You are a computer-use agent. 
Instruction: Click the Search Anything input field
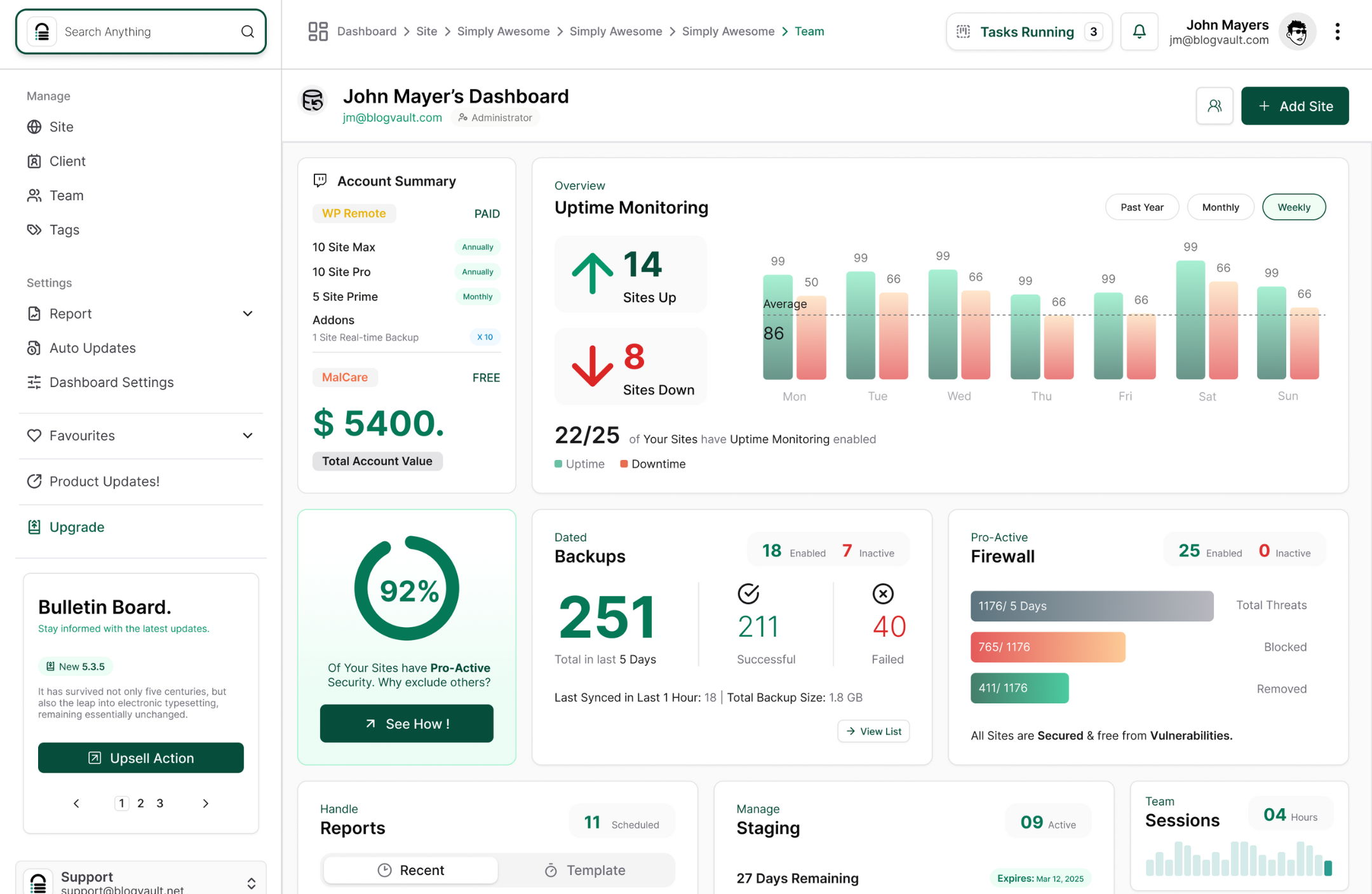click(146, 32)
